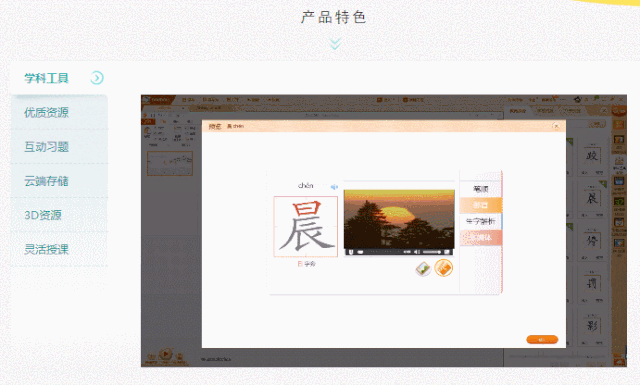
Task: Select the 晨 character card in panel
Action: 591,198
